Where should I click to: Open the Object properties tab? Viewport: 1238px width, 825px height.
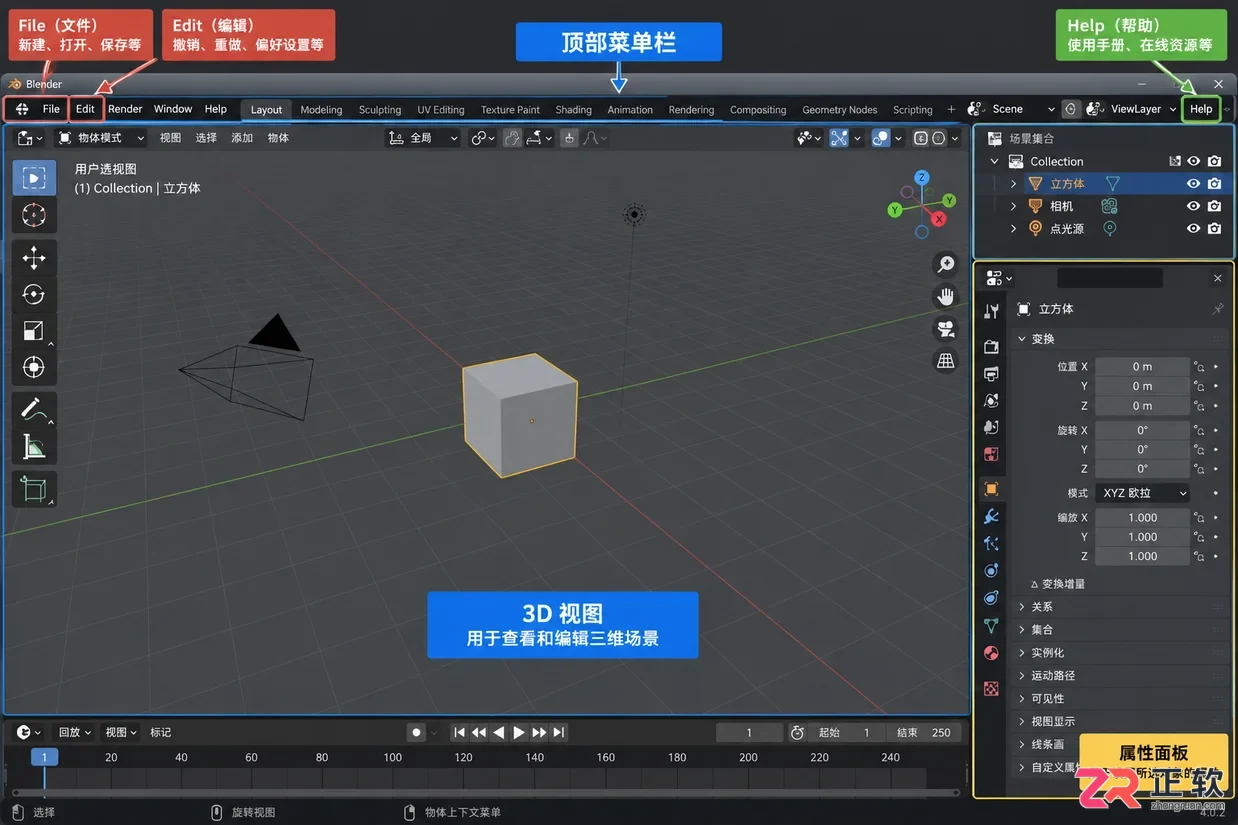pos(991,489)
